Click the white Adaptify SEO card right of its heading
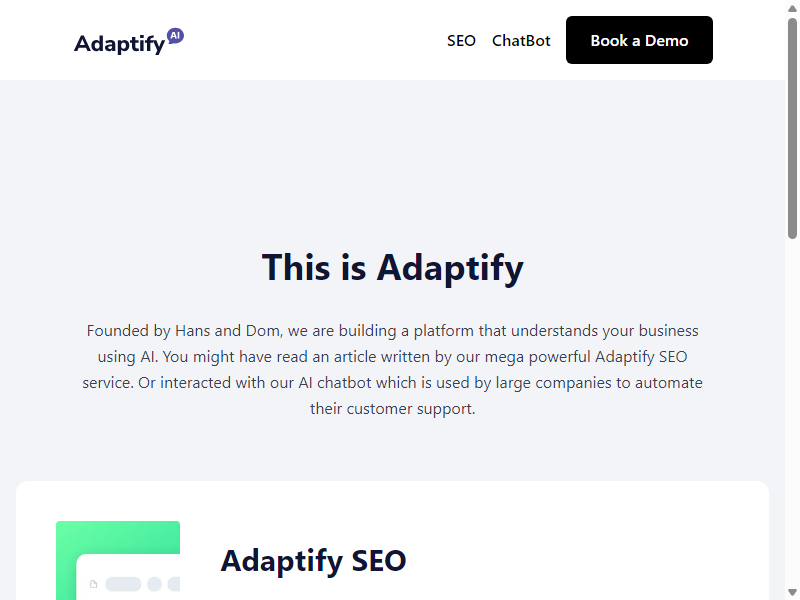Image resolution: width=800 pixels, height=600 pixels. pyautogui.click(x=587, y=560)
